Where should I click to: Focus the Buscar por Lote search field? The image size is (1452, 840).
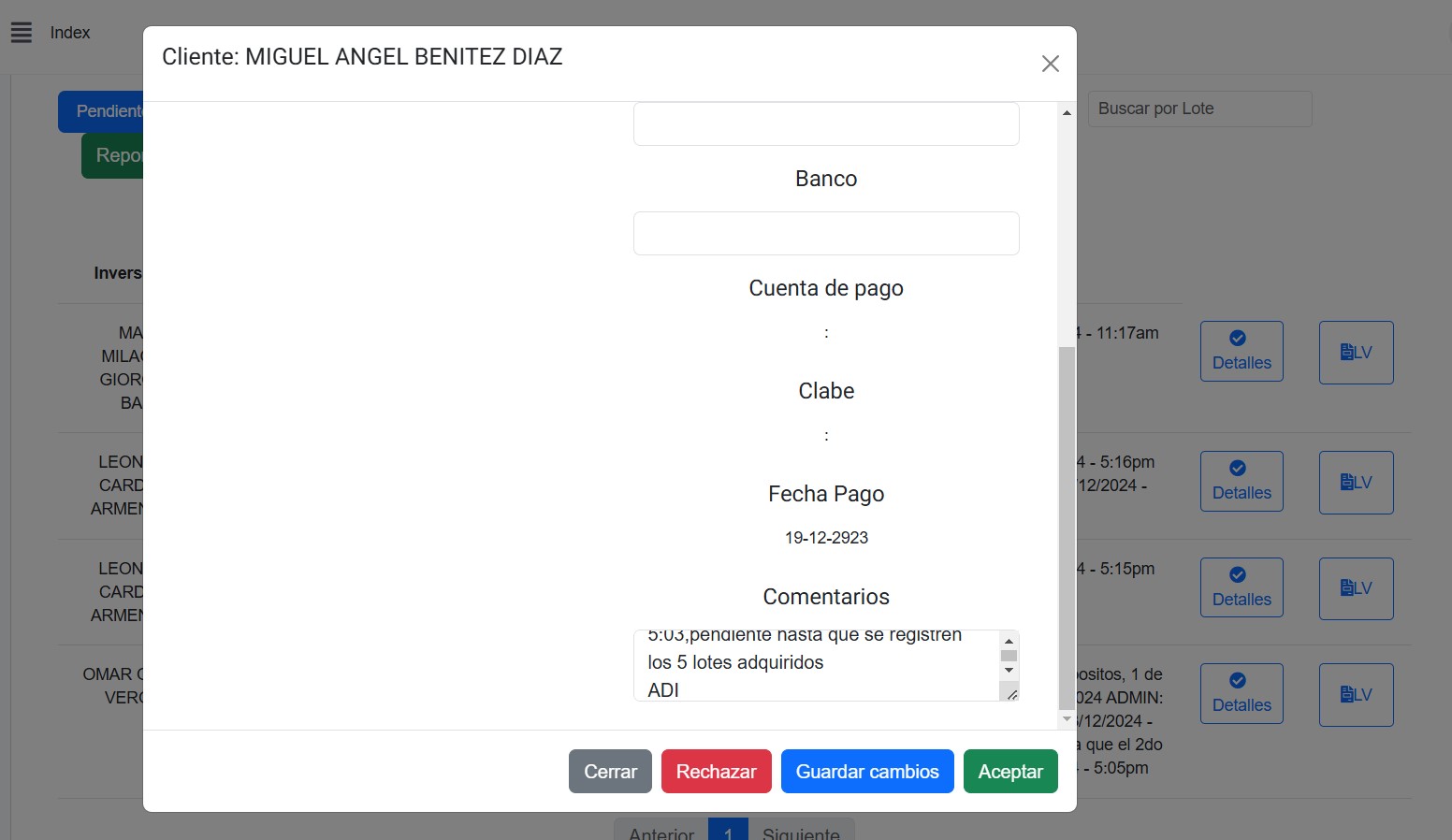[1198, 109]
